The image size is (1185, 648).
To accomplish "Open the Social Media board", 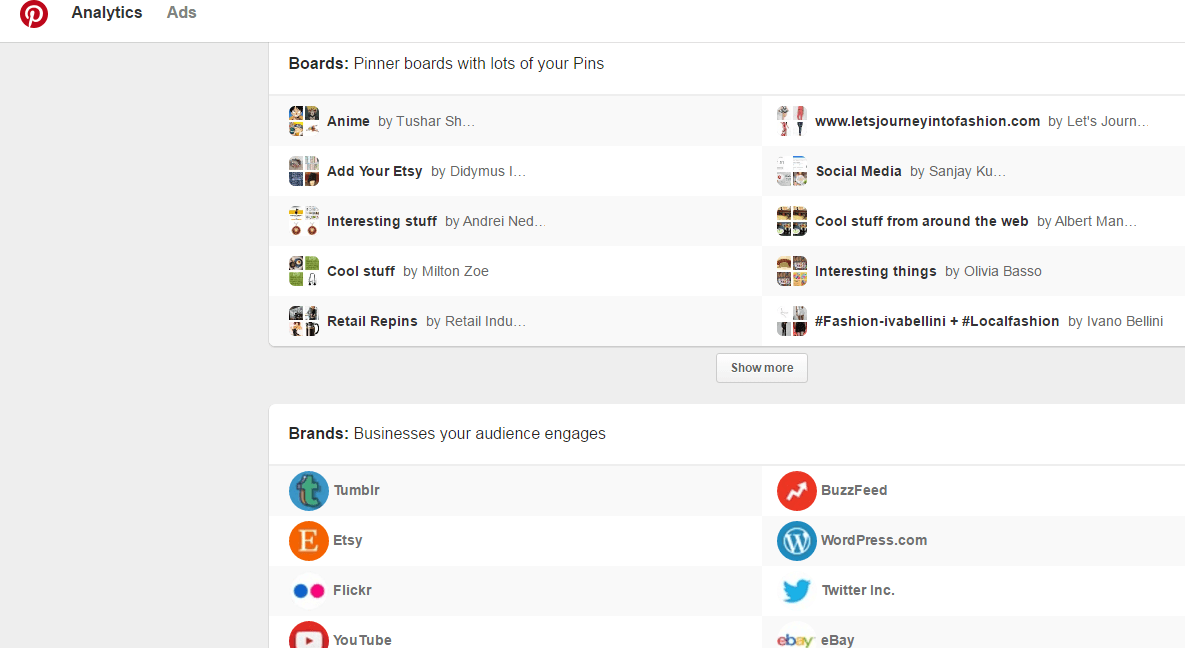I will click(x=858, y=171).
